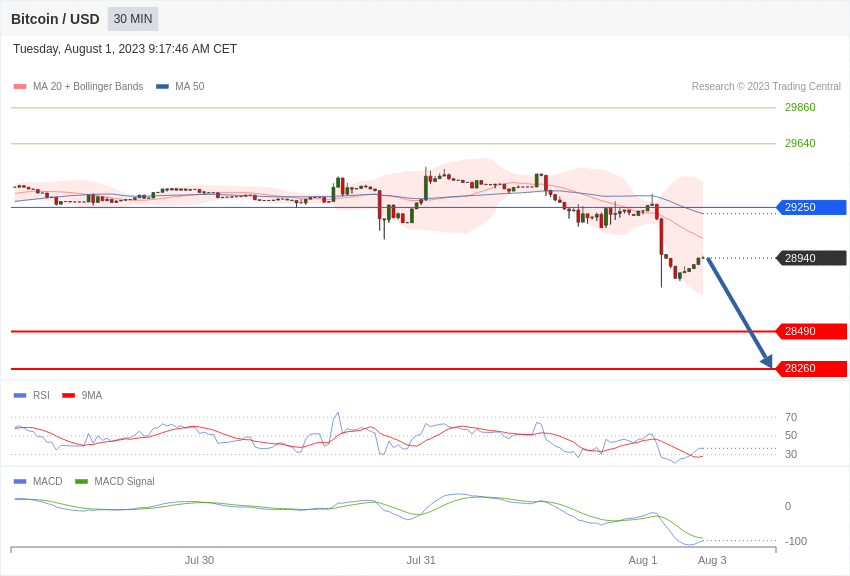
Task: Click the Jul 30 date axis label
Action: (199, 560)
